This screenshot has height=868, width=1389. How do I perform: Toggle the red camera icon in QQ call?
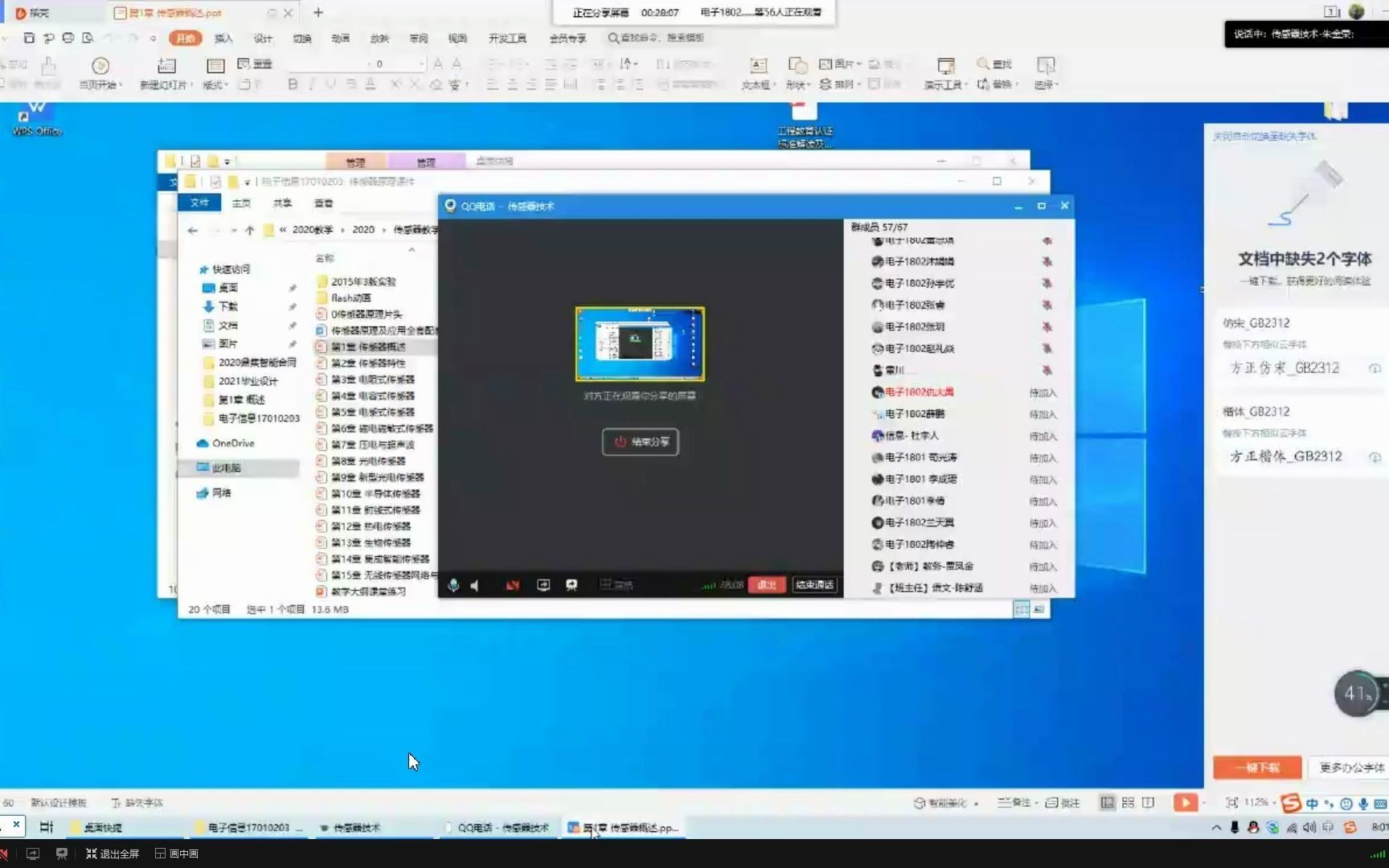[512, 585]
